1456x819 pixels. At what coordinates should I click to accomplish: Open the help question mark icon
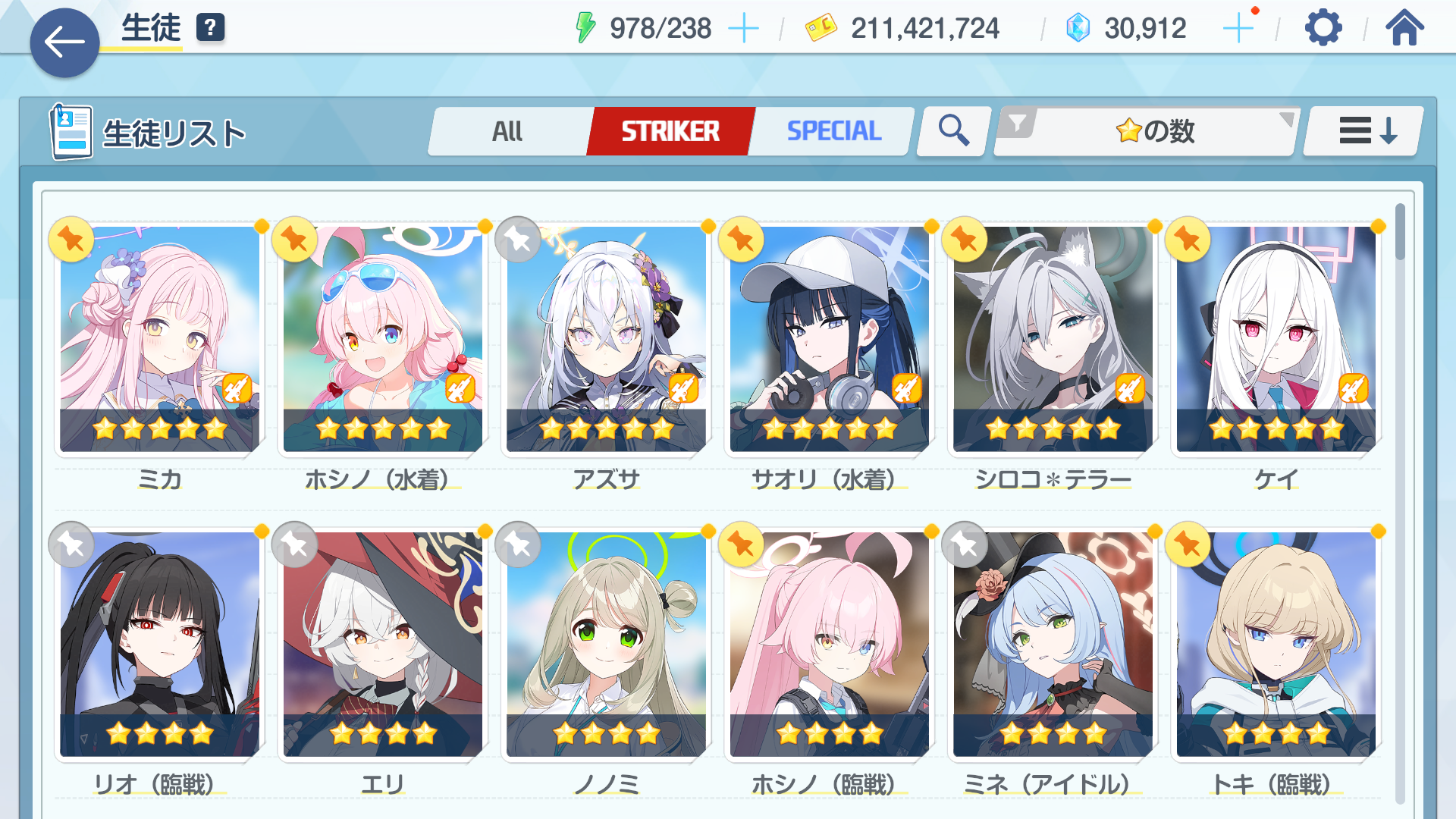tap(210, 28)
